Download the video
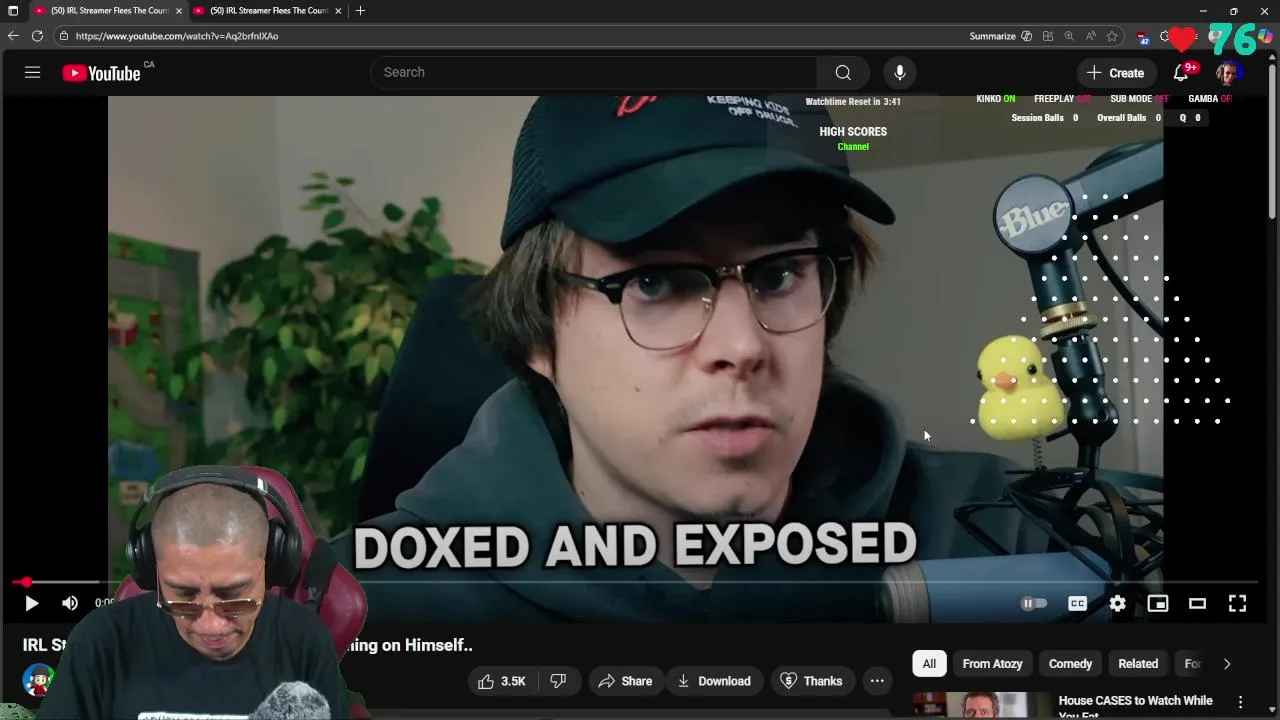The image size is (1280, 720). coord(714,681)
